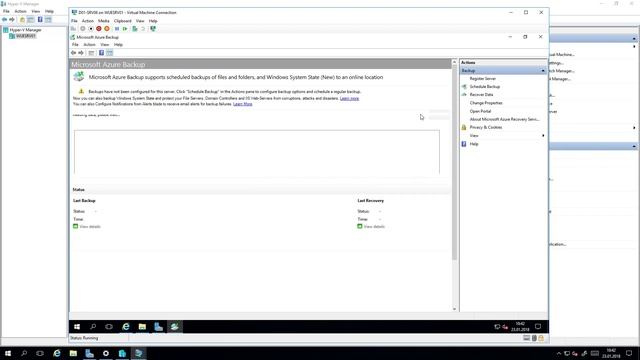Viewport: 640px width, 360px height.
Task: Click the red Shut Down VM icon
Action: pyautogui.click(x=99, y=29)
